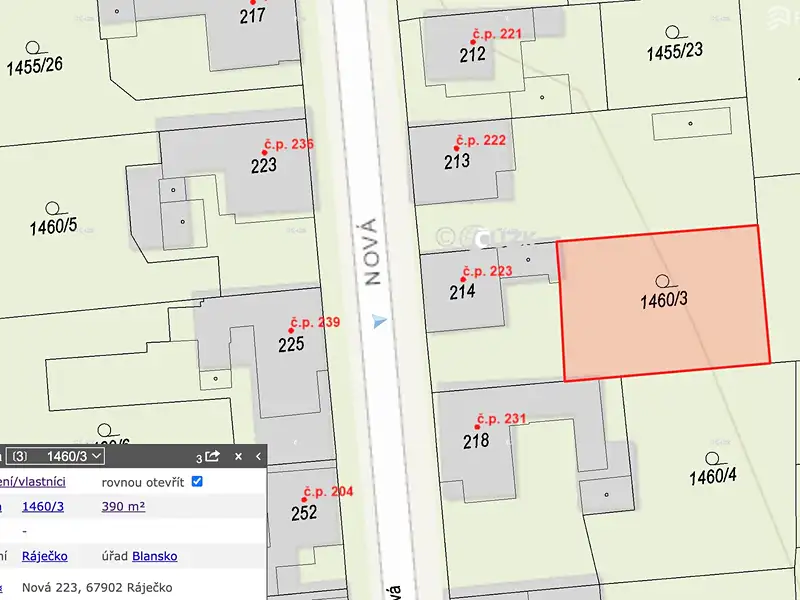This screenshot has height=600, width=800.
Task: Click building parcel number 225
Action: pyautogui.click(x=291, y=344)
